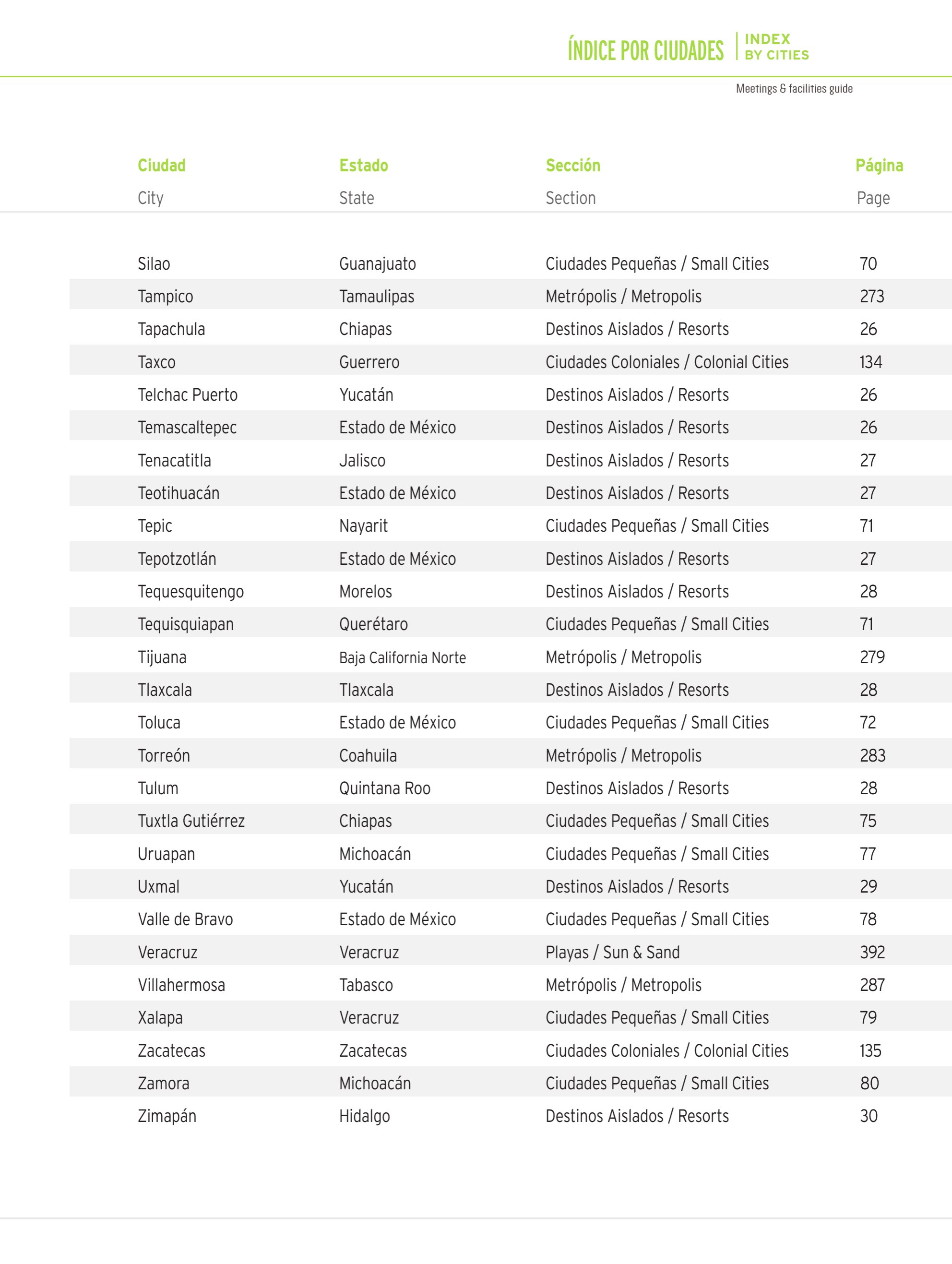The image size is (952, 1264).
Task: Select the Silao city entry
Action: tap(154, 264)
